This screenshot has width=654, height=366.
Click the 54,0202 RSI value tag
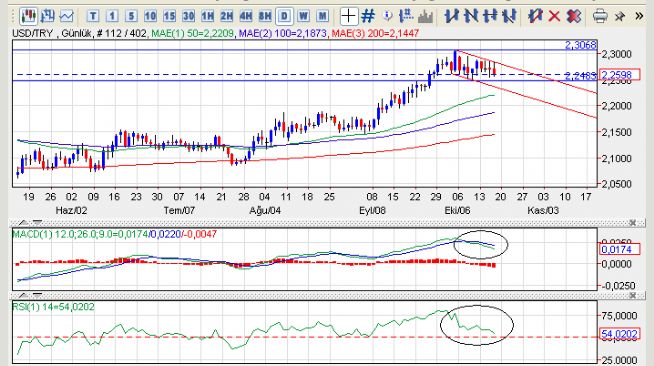pyautogui.click(x=619, y=334)
